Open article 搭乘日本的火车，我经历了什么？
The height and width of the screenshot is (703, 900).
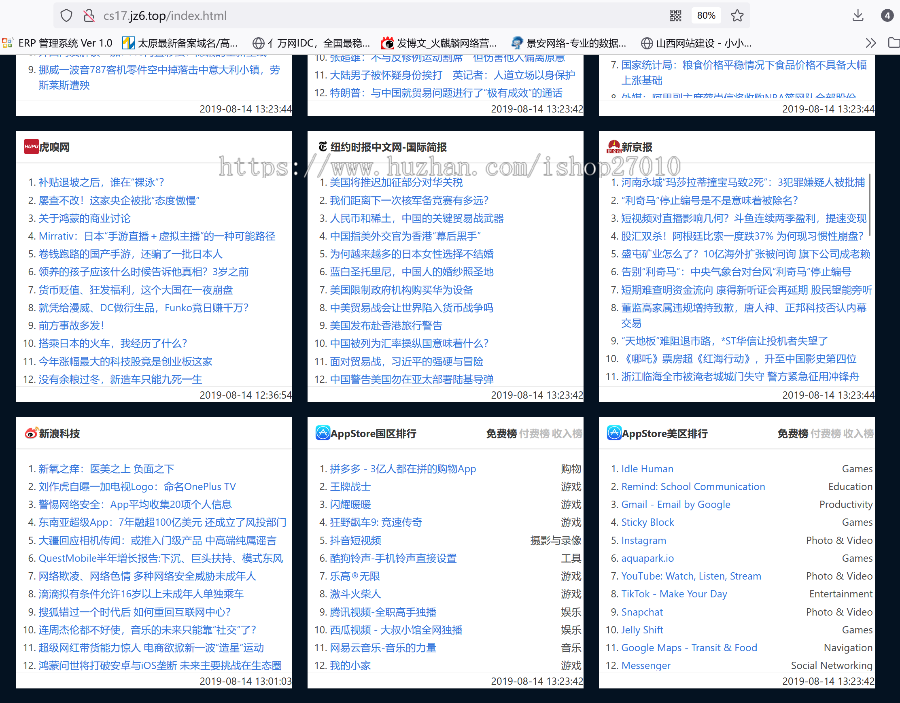tap(112, 343)
